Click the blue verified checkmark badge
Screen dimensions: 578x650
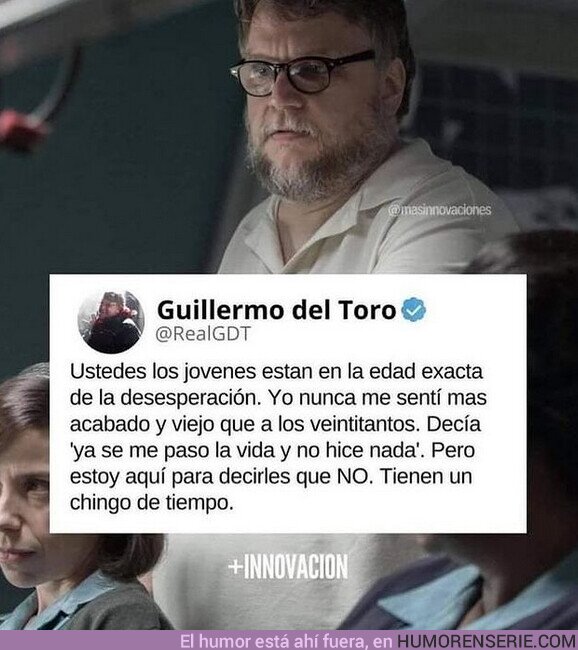tap(414, 310)
